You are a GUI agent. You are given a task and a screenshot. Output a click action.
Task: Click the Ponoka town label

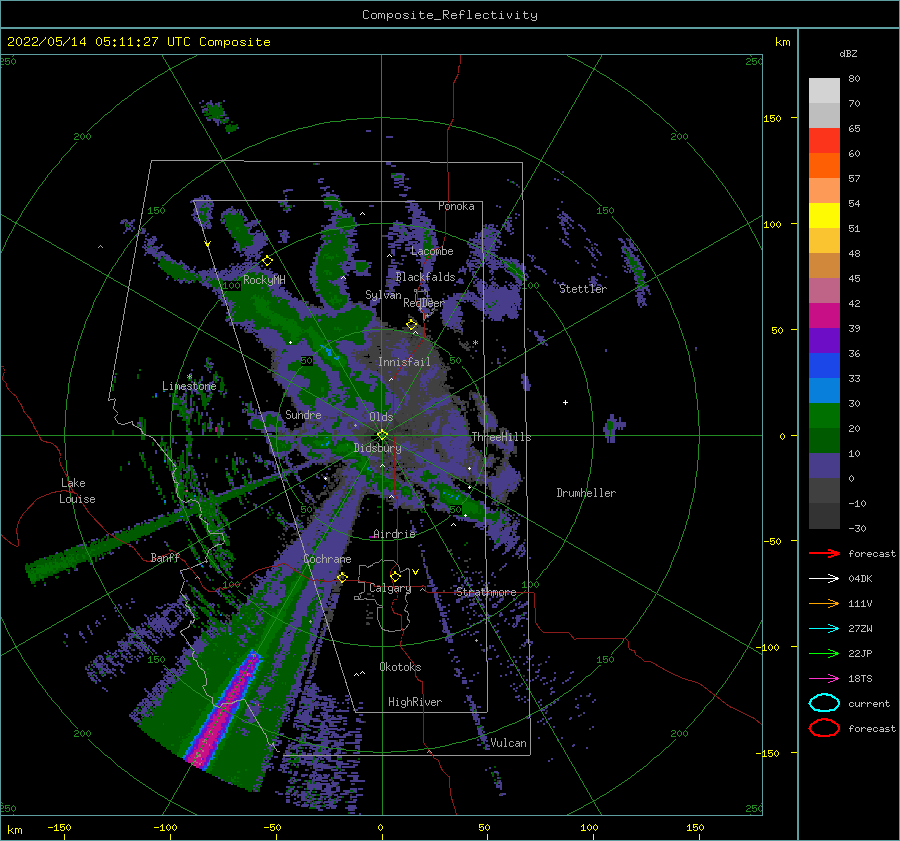456,206
